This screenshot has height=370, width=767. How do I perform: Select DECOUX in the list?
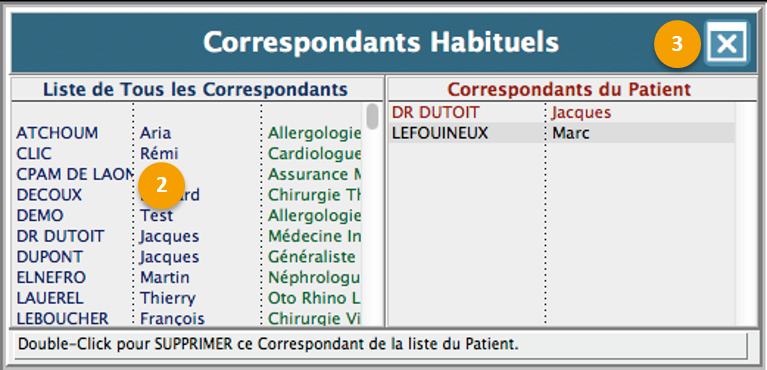click(x=49, y=195)
